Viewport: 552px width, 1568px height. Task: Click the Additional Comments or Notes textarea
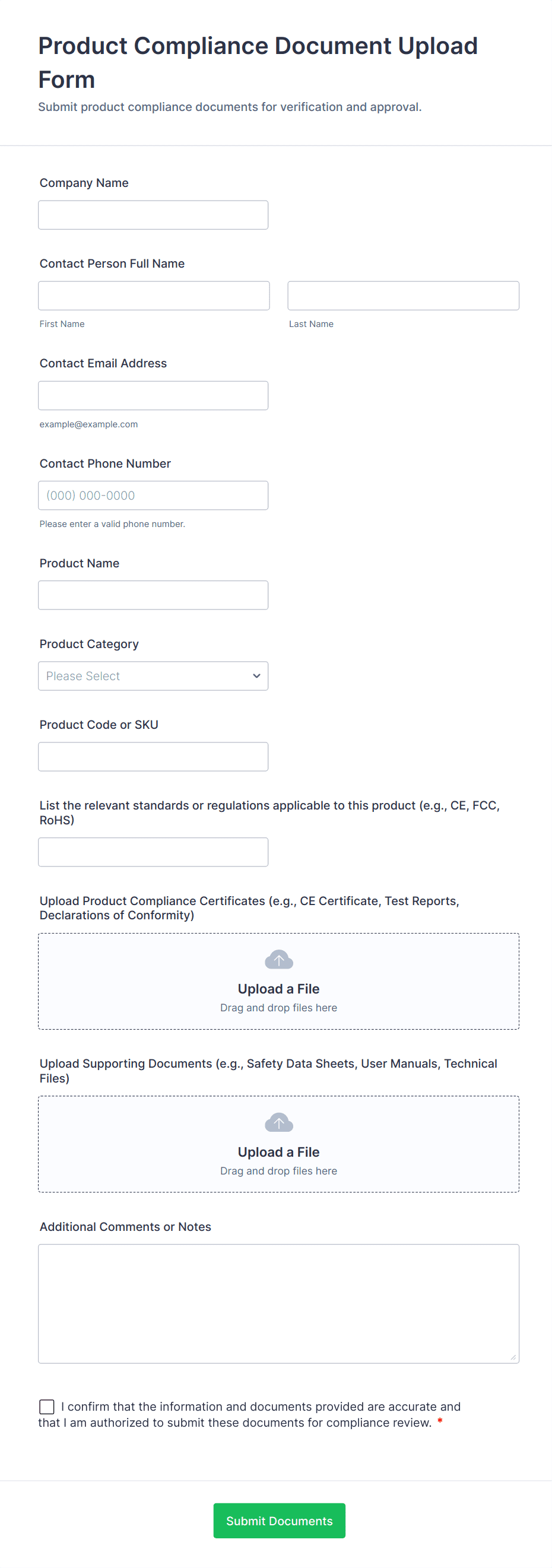click(278, 1304)
